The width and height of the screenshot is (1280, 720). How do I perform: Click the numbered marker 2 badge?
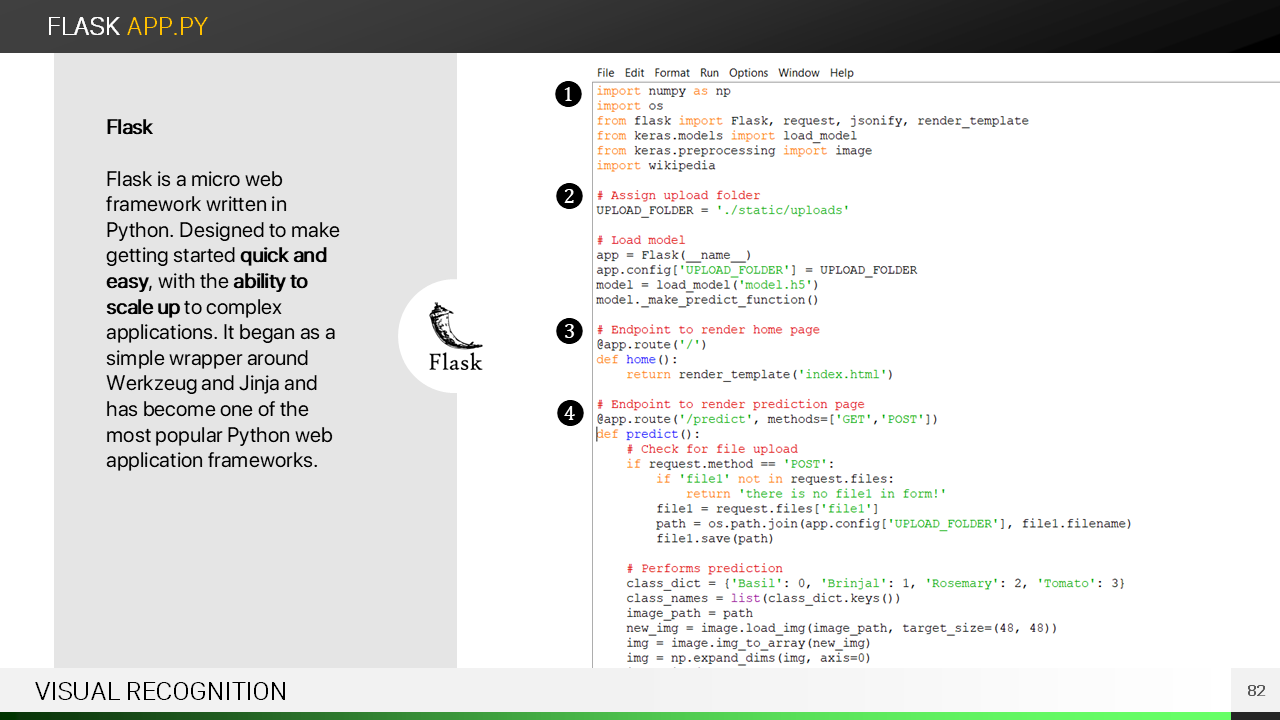point(568,196)
